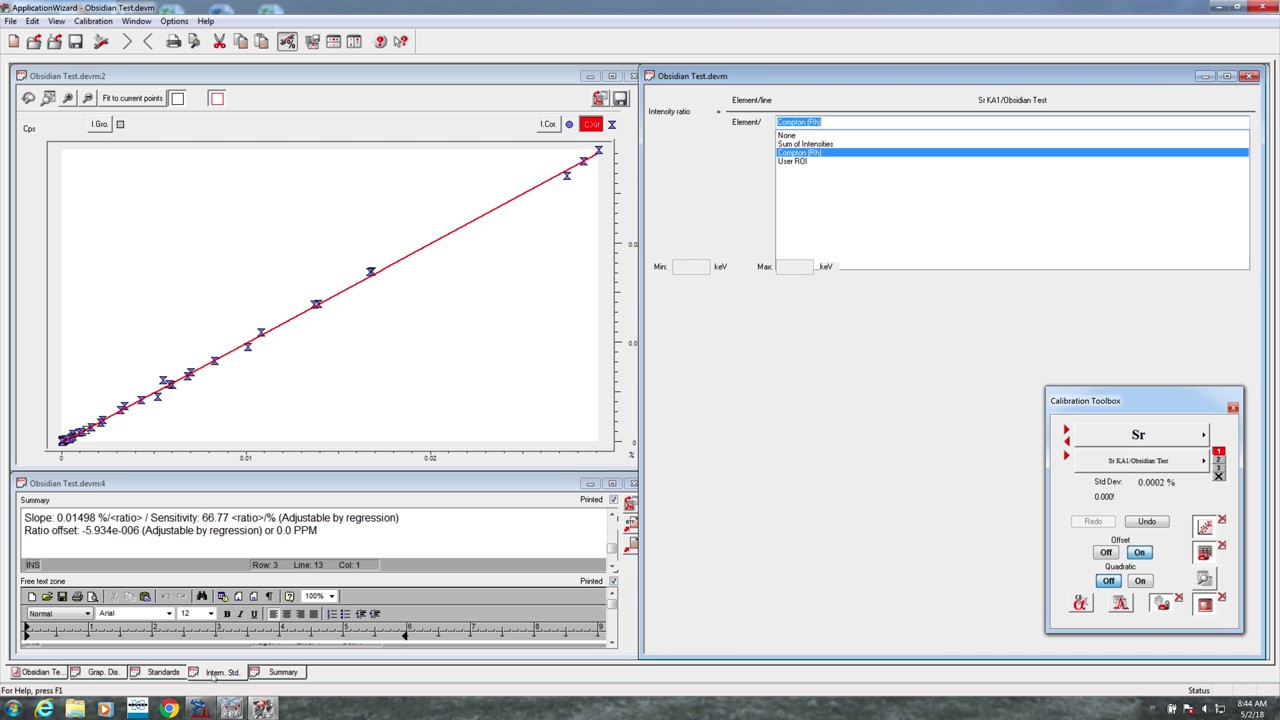Click the zoom-out magnifier in graph window
1280x720 pixels.
pyautogui.click(x=87, y=98)
